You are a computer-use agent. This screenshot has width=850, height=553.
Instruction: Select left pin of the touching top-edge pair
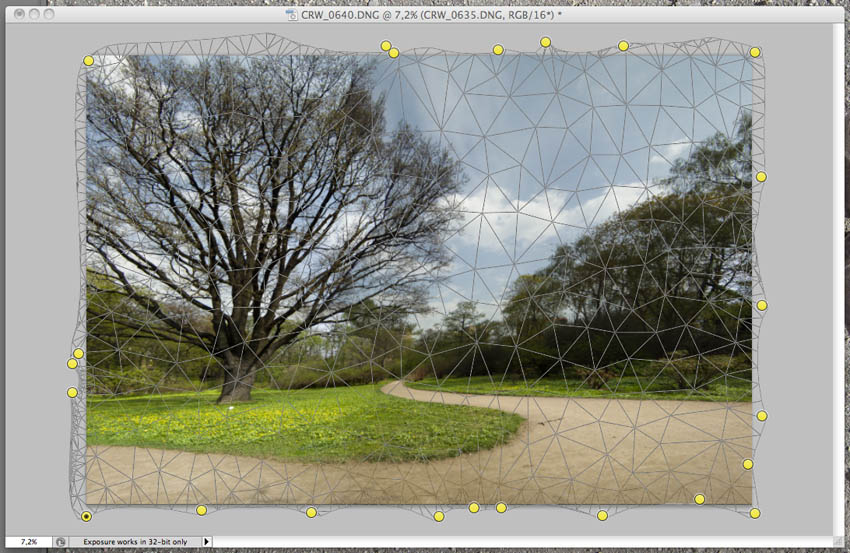coord(385,45)
